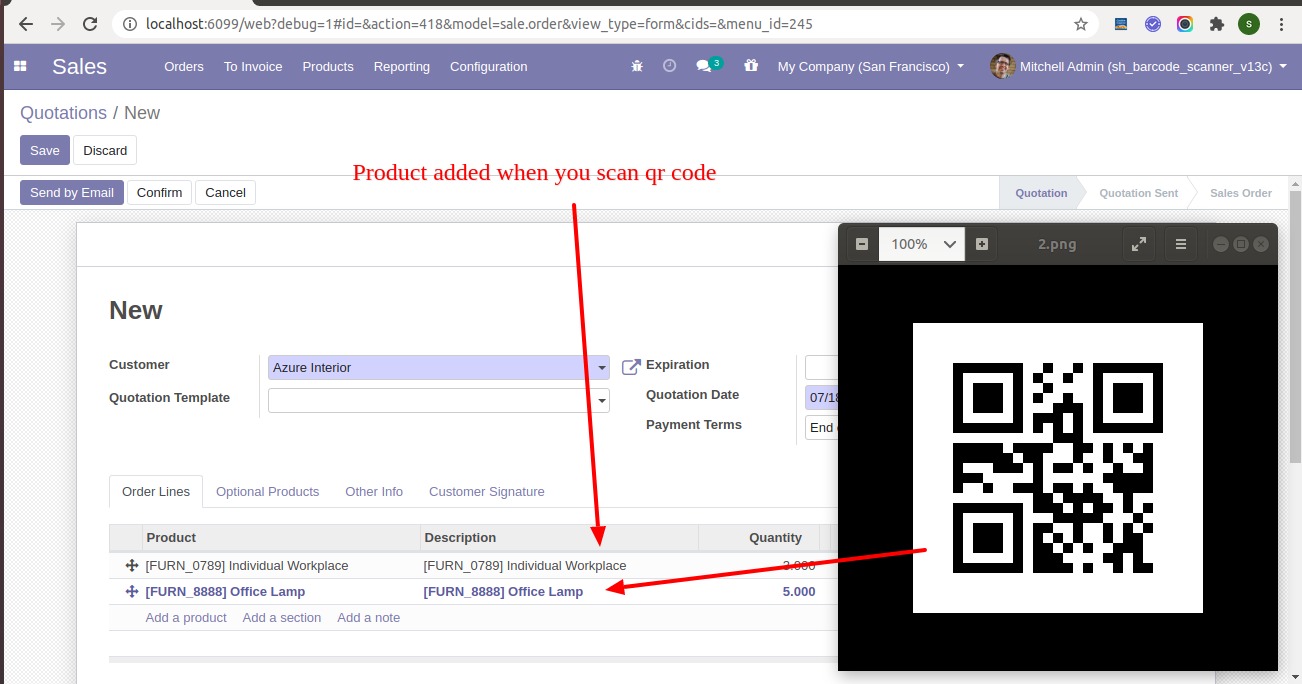
Task: Click Mitchell Admin avatar picture
Action: (x=1002, y=66)
